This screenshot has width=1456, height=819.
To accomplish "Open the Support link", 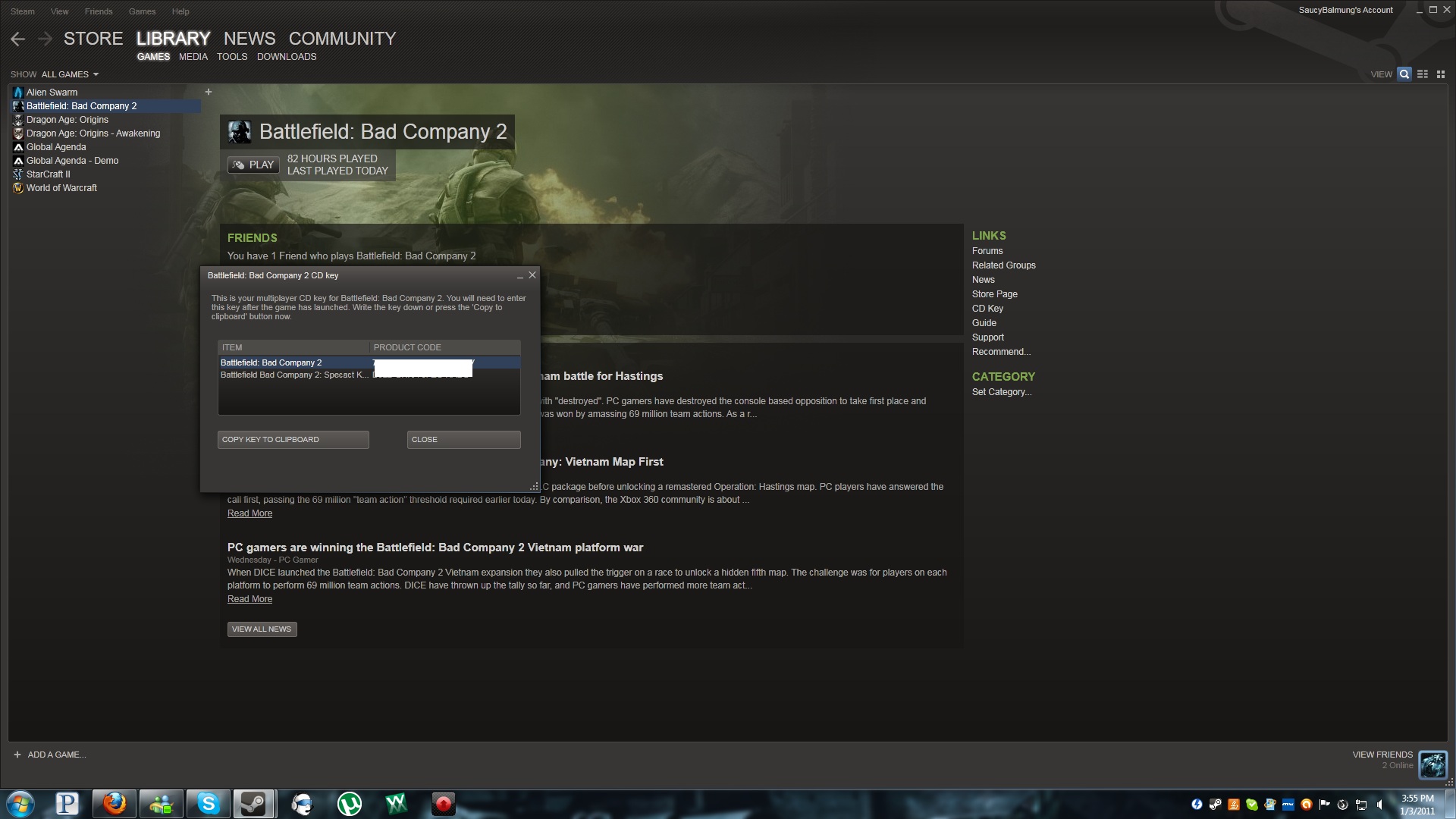I will [x=988, y=337].
